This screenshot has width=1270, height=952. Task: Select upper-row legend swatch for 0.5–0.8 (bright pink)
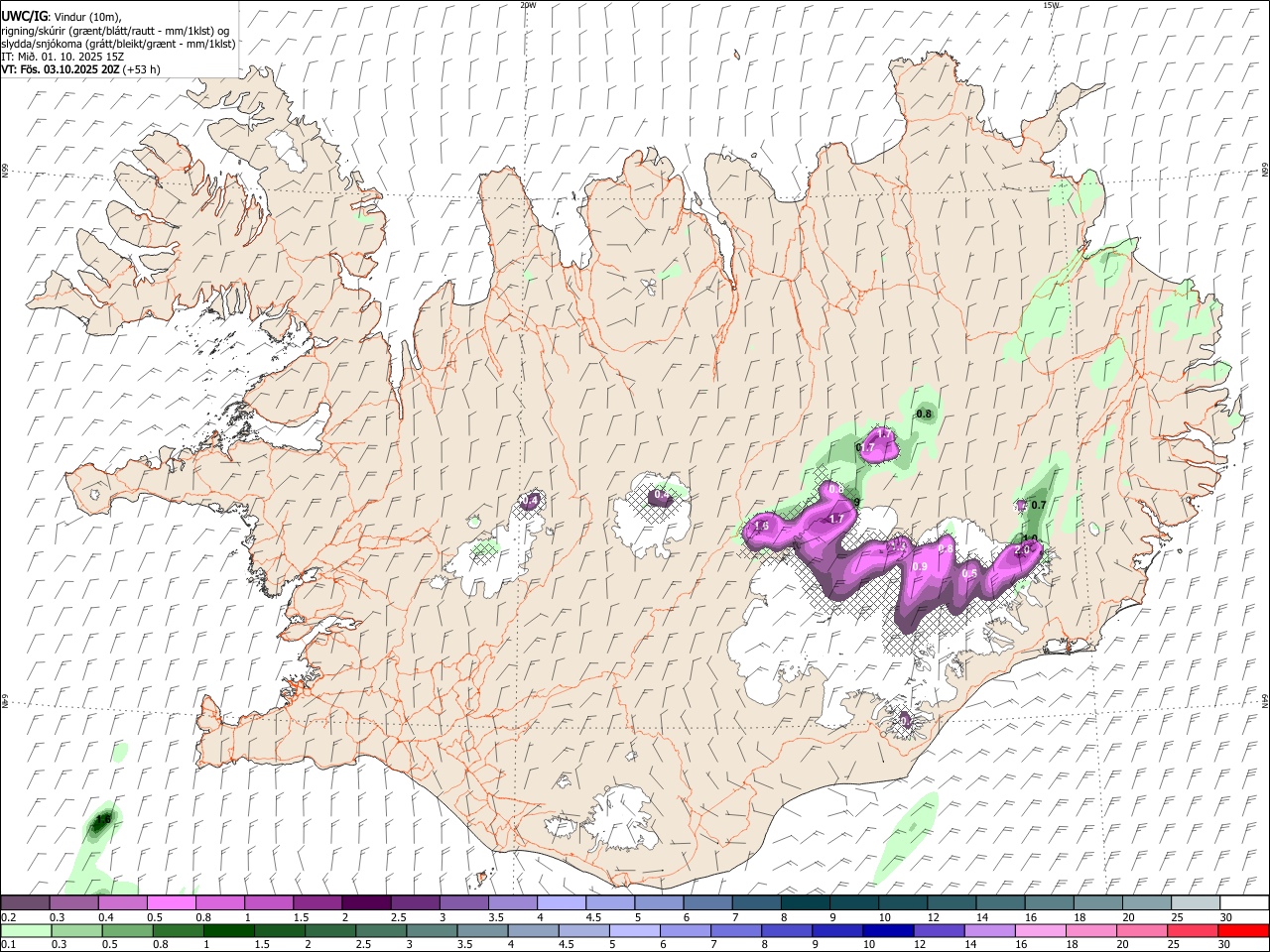(x=171, y=903)
